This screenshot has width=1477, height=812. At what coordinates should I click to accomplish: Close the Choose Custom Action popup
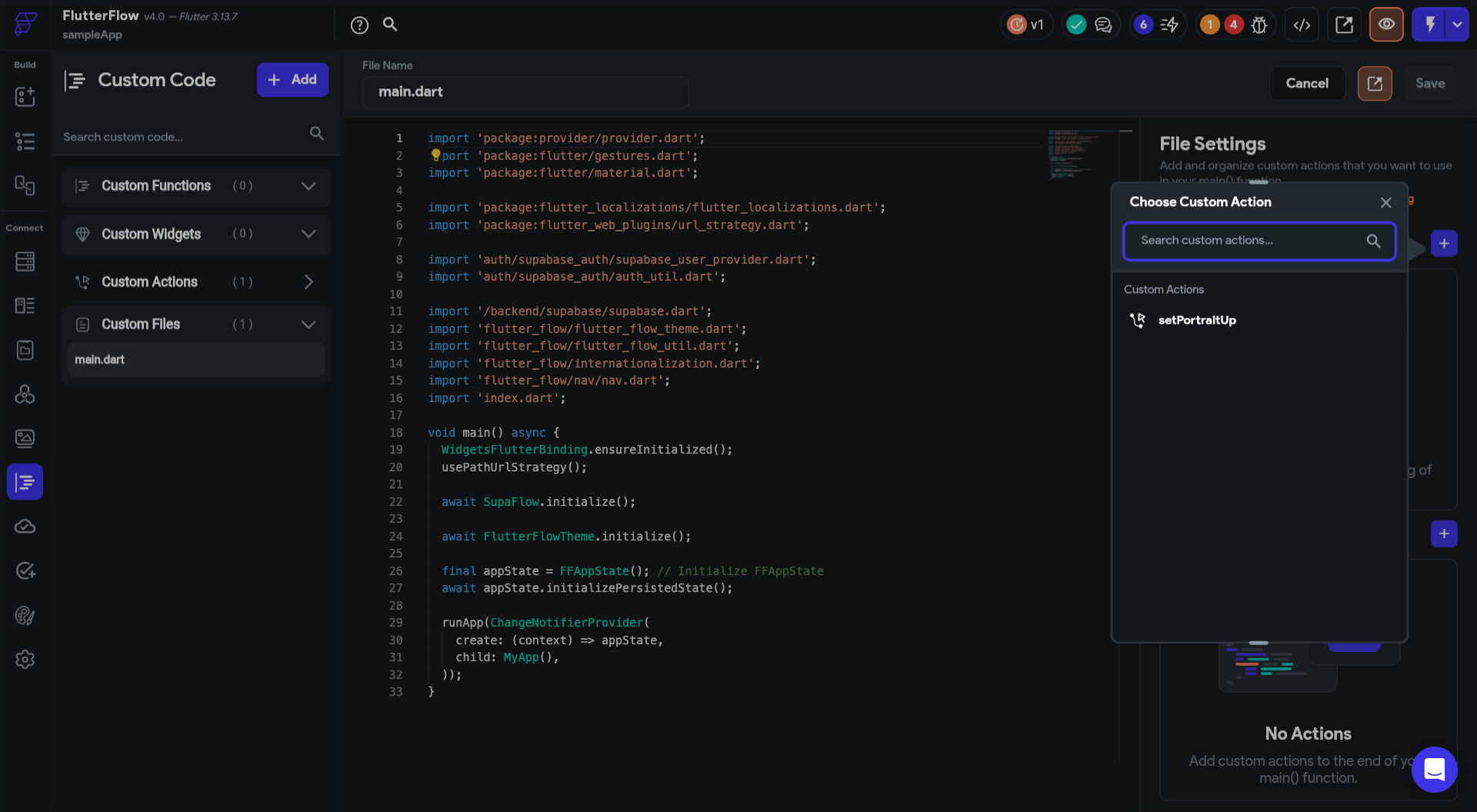pos(1385,203)
